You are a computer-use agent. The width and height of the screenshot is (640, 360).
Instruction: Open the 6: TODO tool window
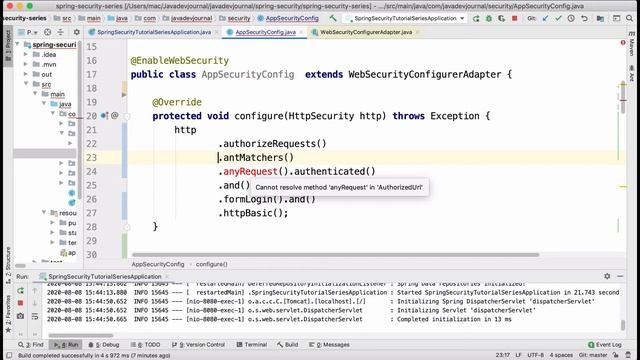coord(145,344)
